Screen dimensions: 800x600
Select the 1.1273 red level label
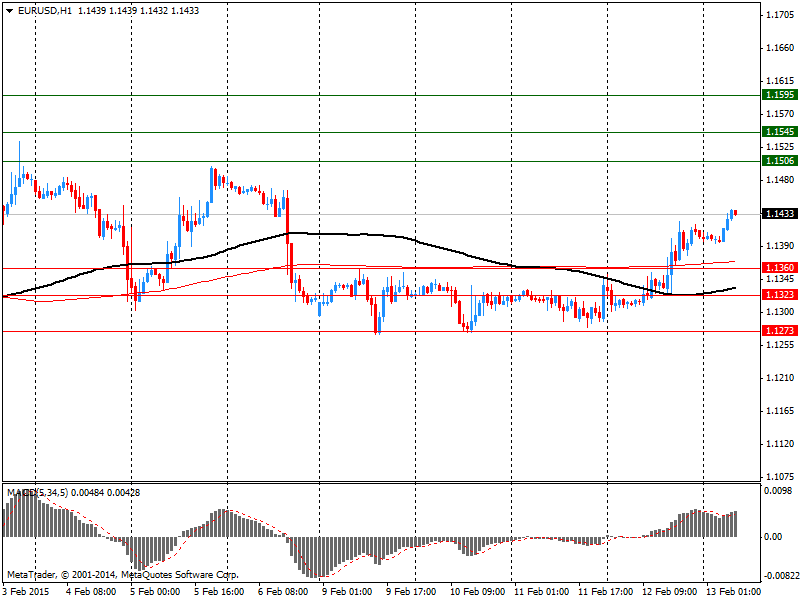[780, 331]
